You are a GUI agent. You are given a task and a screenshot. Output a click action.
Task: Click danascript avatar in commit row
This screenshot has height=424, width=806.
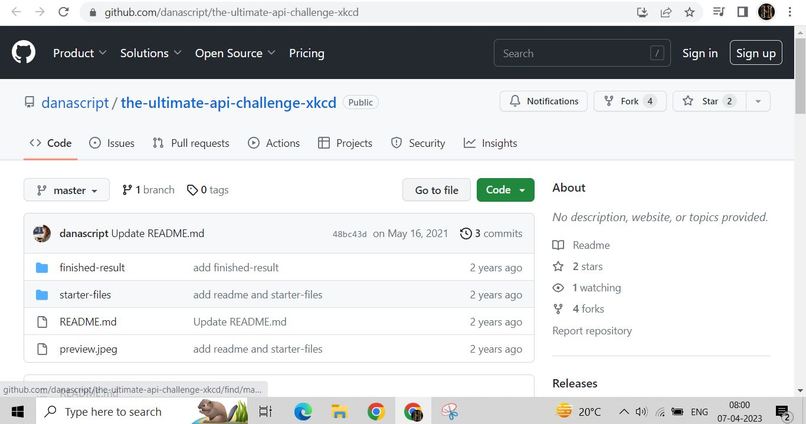(42, 233)
